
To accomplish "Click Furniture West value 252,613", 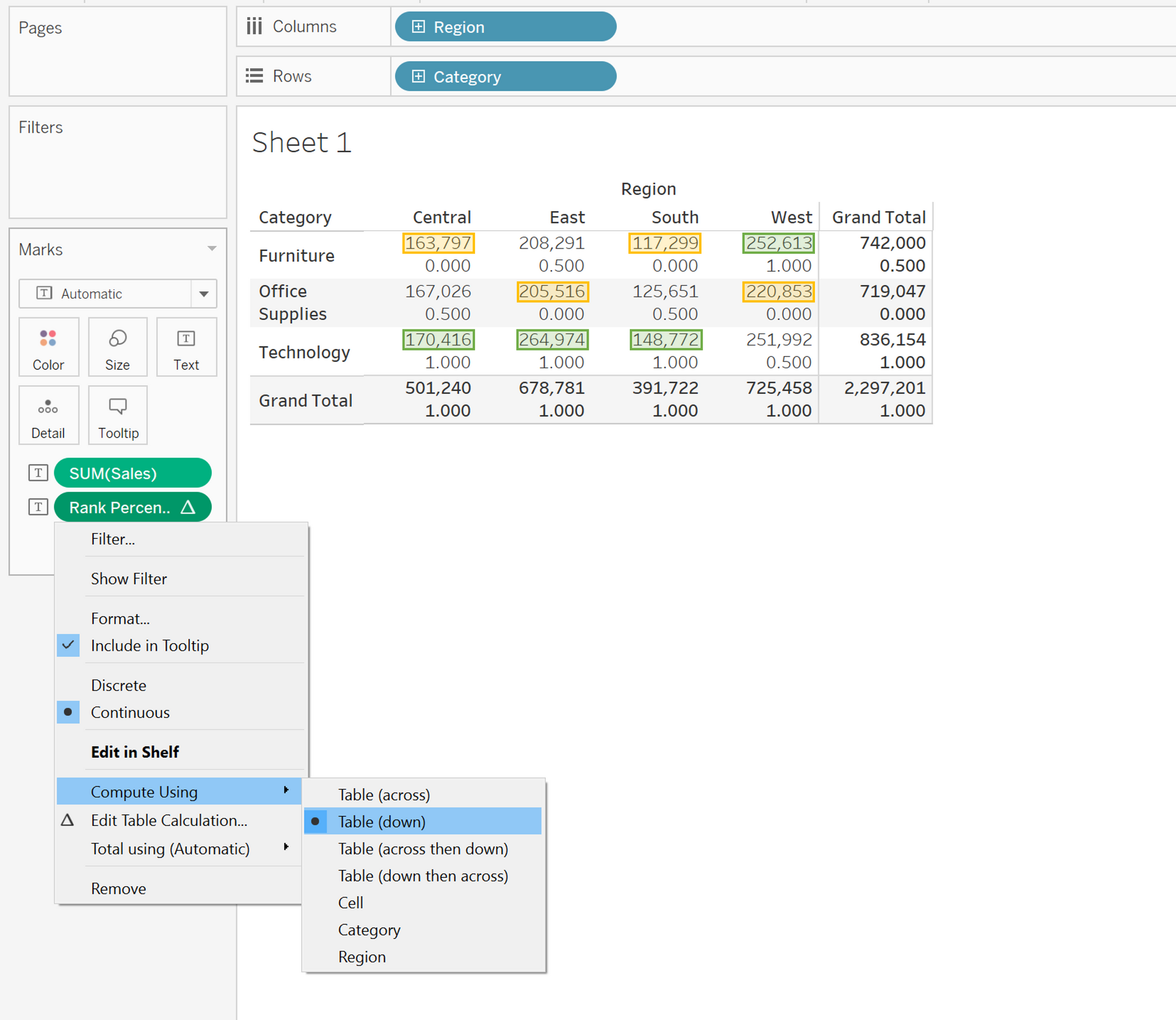I will [x=779, y=243].
